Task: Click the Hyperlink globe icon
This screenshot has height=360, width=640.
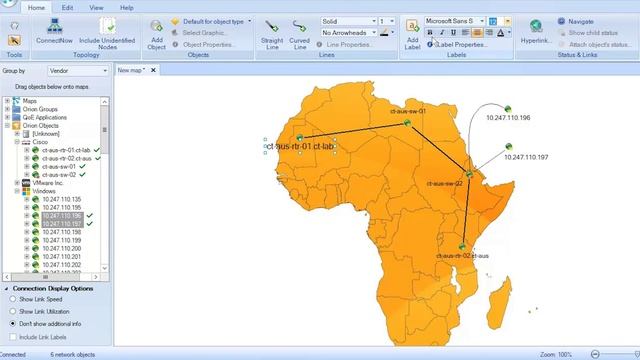Action: click(x=536, y=27)
